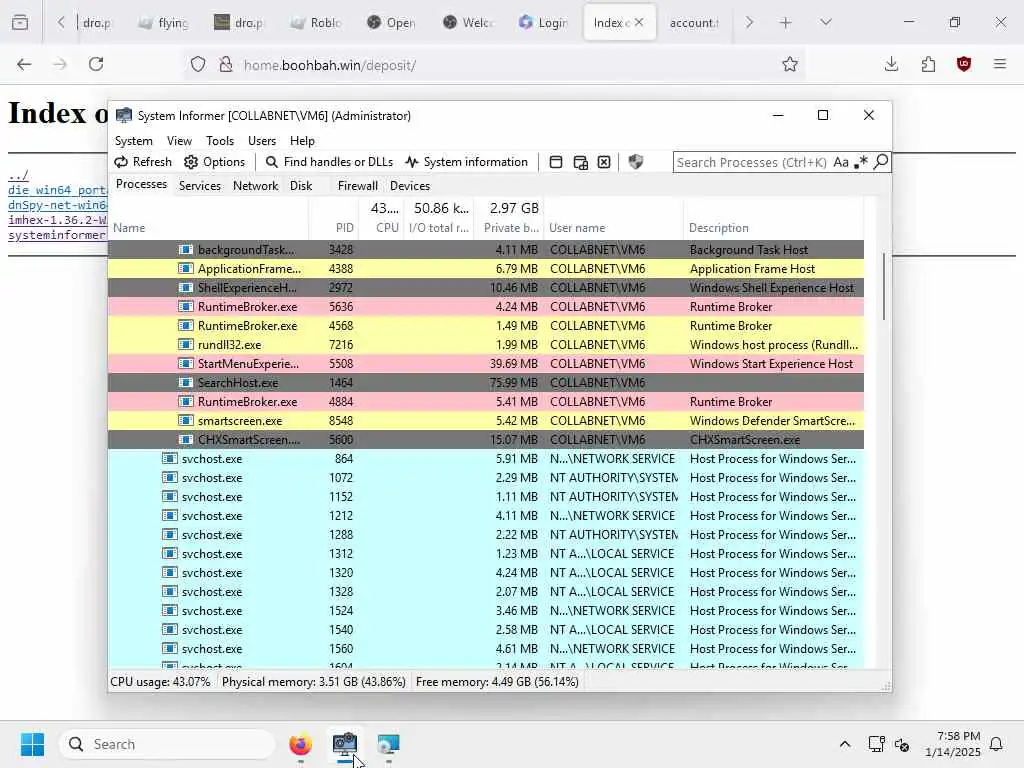Expand the list all tabs dropdown
This screenshot has height=768, width=1024.
(x=826, y=23)
